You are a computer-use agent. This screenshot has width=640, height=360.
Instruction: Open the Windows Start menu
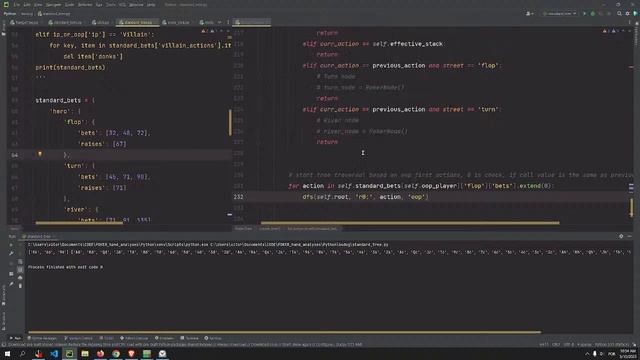pos(7,353)
